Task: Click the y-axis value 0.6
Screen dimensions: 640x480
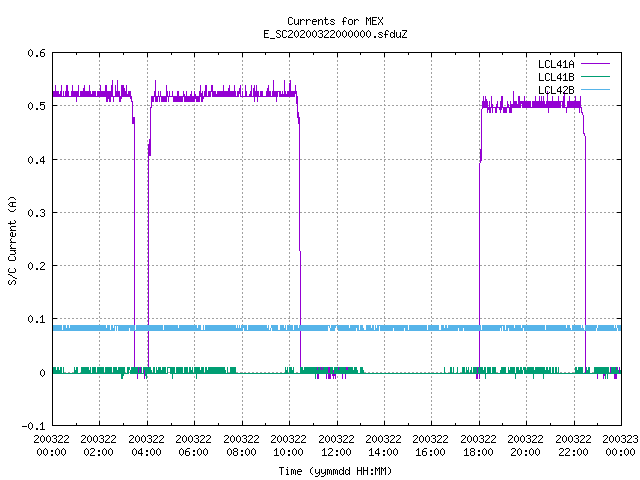Action: [x=36, y=53]
